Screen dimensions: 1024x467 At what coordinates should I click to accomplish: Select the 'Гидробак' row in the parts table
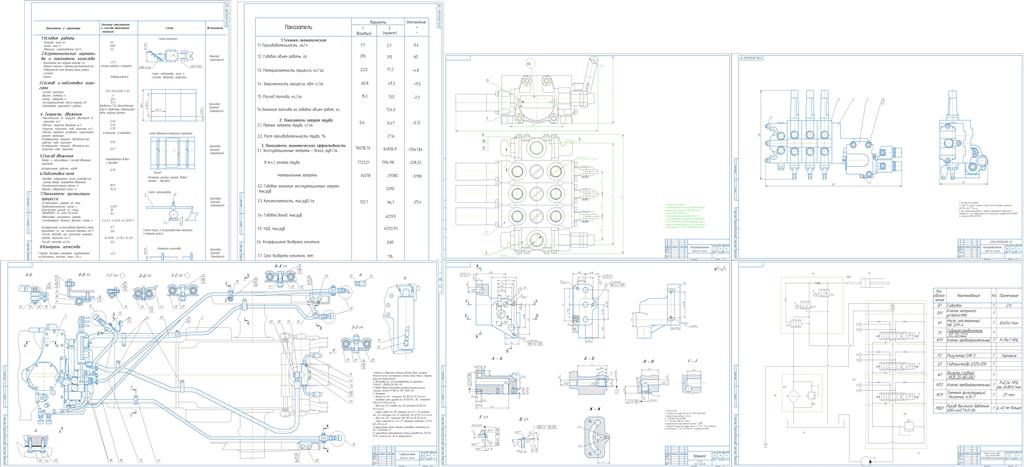(x=978, y=305)
